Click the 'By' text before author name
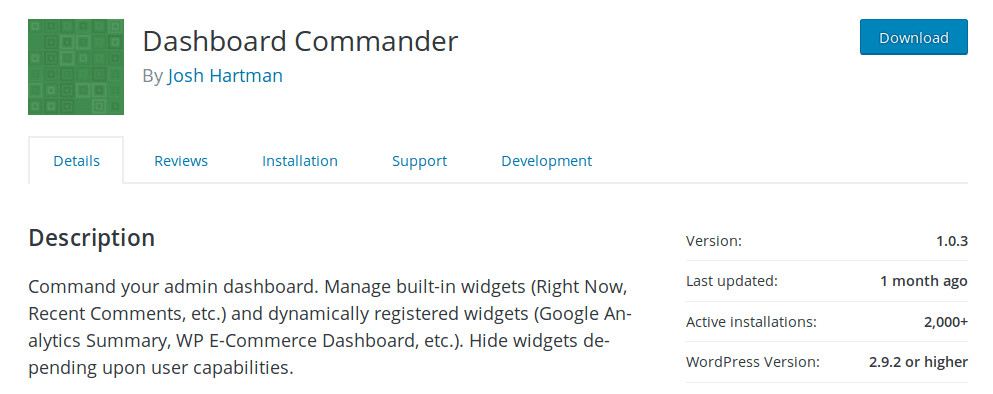993x394 pixels. pyautogui.click(x=153, y=76)
